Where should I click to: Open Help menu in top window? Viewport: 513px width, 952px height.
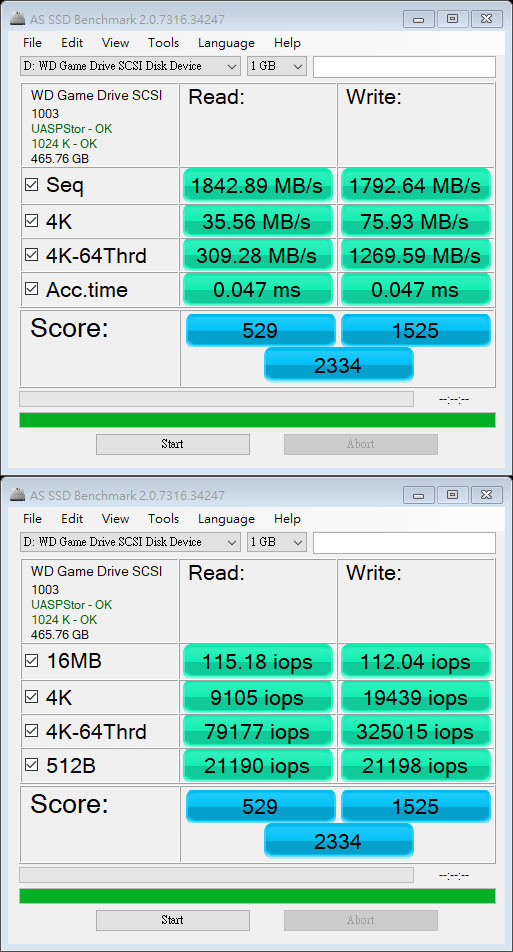[x=287, y=42]
